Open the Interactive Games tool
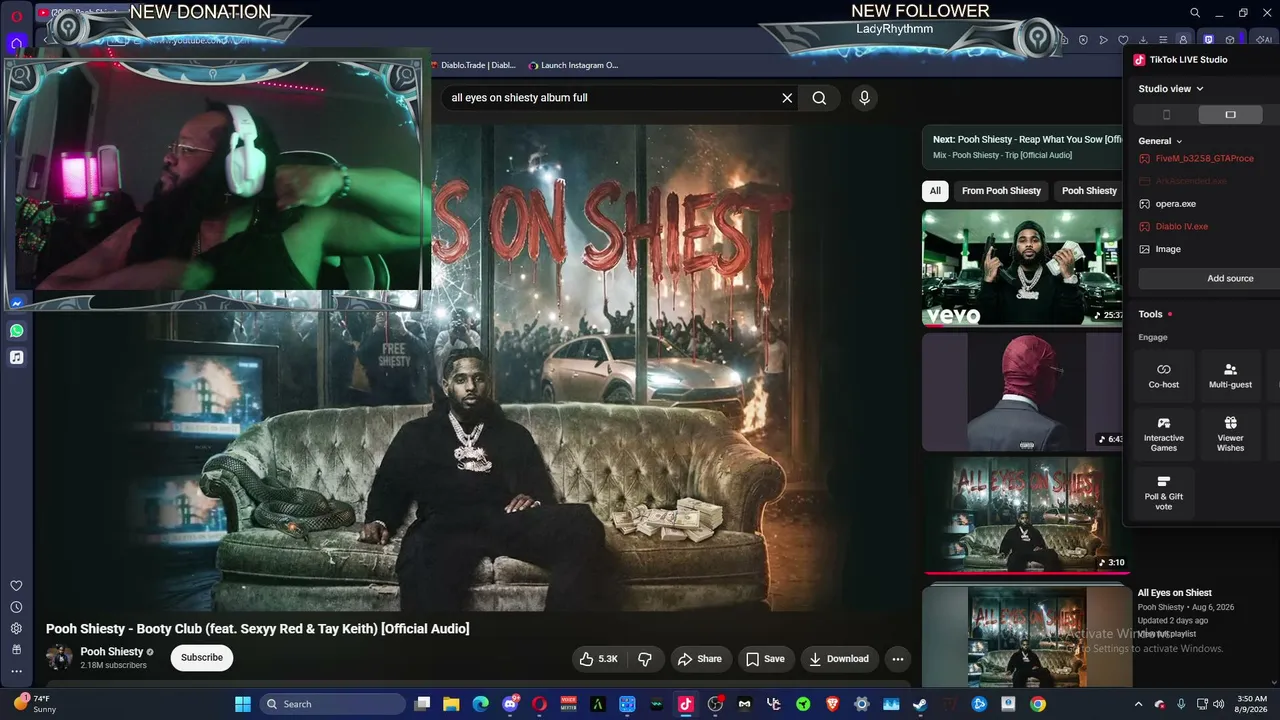The height and width of the screenshot is (720, 1280). click(1164, 434)
